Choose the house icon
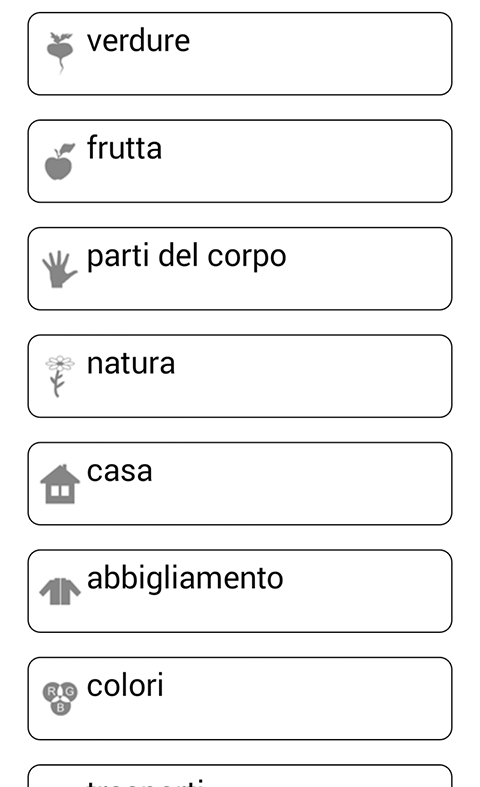Image resolution: width=480 pixels, height=787 pixels. [60, 484]
